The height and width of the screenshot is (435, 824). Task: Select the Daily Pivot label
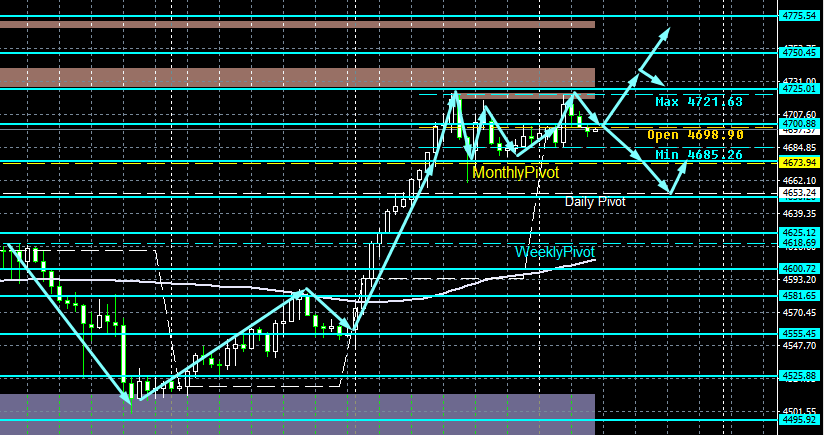(x=595, y=202)
